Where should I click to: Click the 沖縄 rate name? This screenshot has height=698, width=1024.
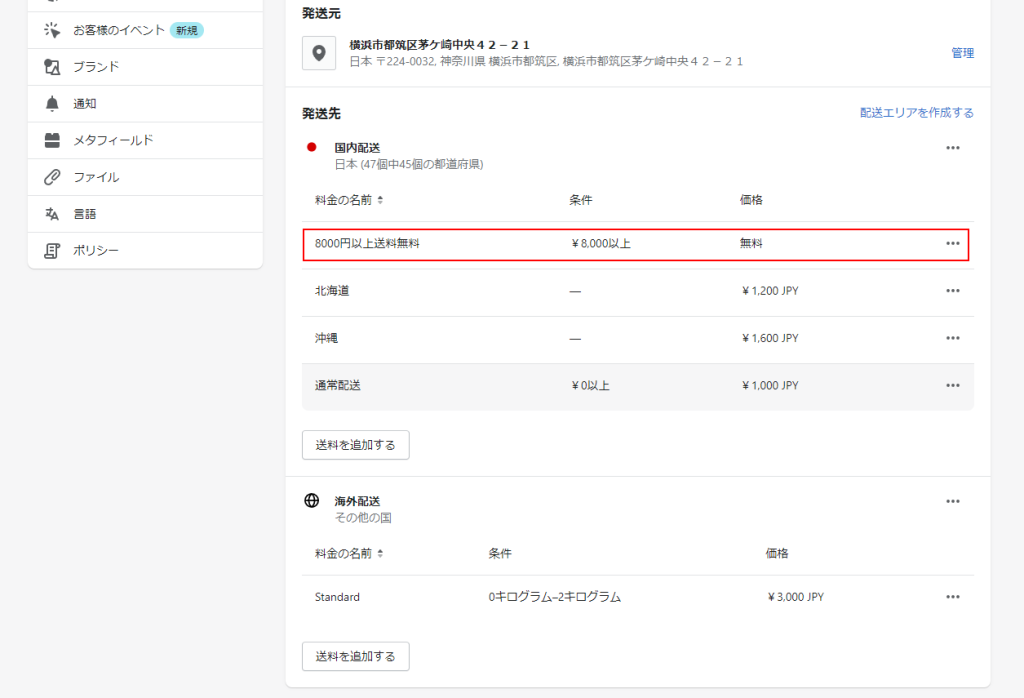327,338
